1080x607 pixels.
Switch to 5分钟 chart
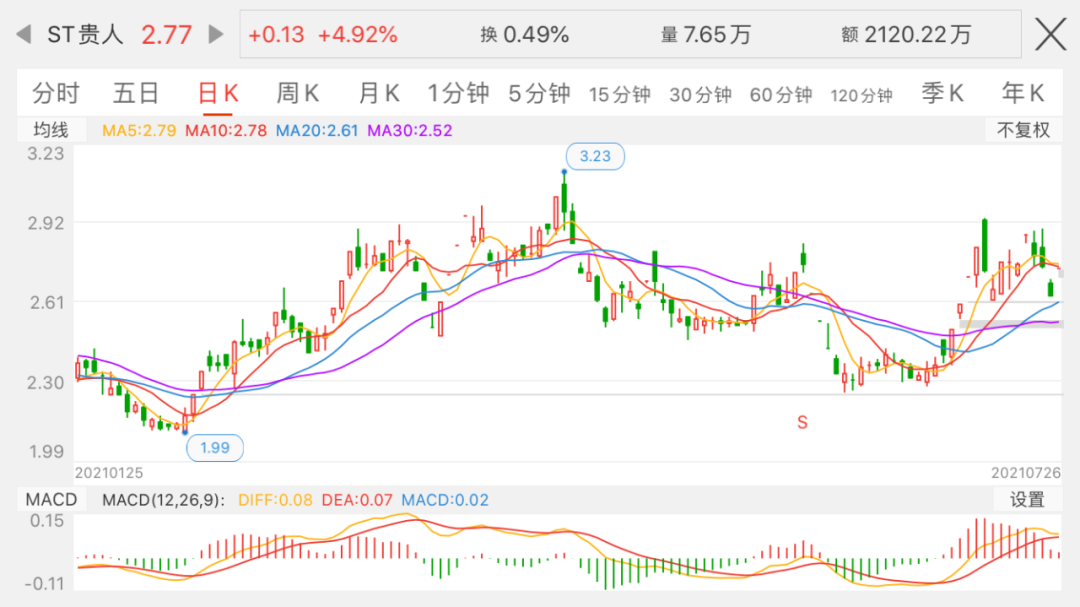click(x=539, y=94)
